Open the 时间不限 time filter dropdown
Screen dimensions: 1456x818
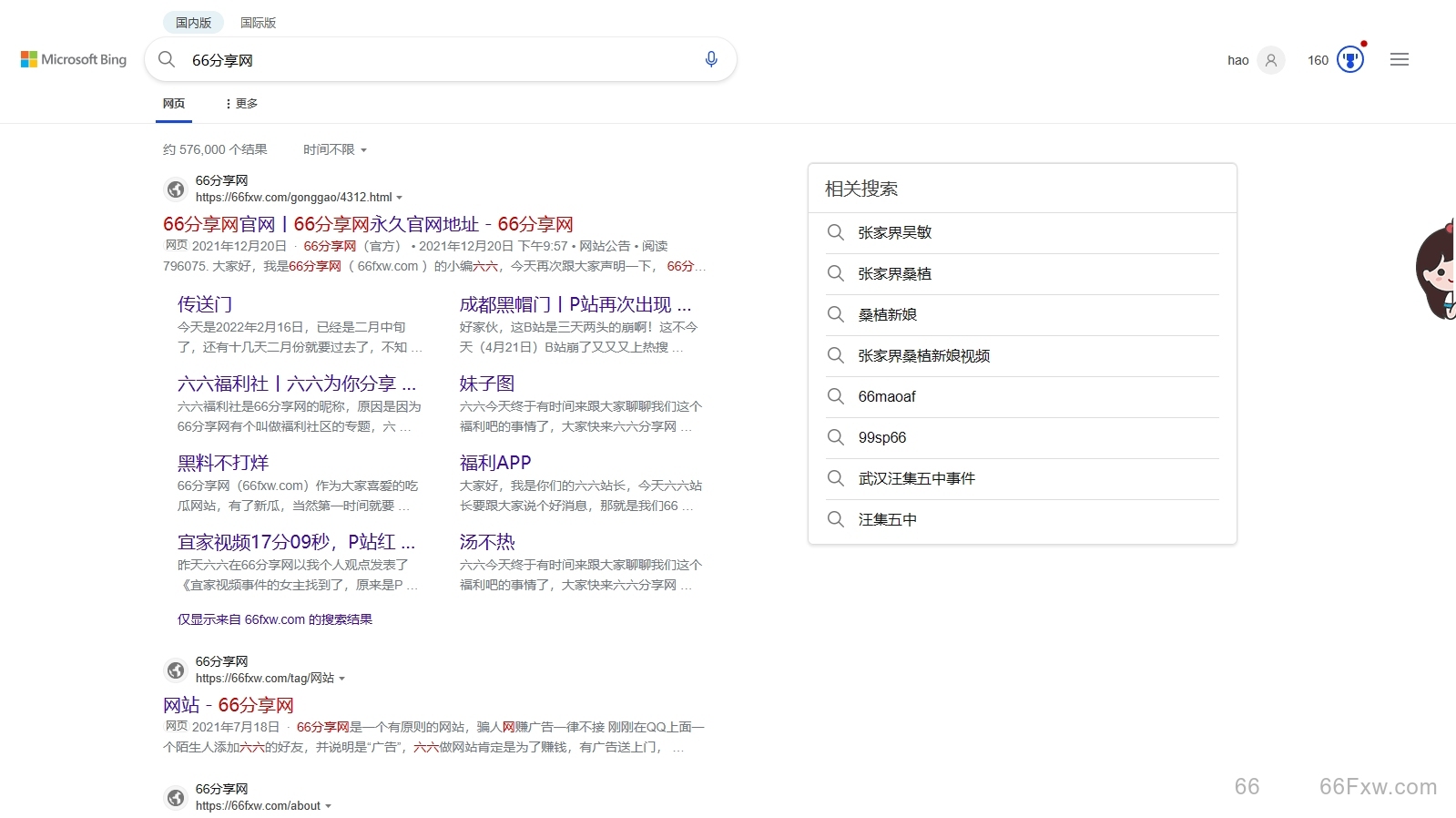pos(334,149)
